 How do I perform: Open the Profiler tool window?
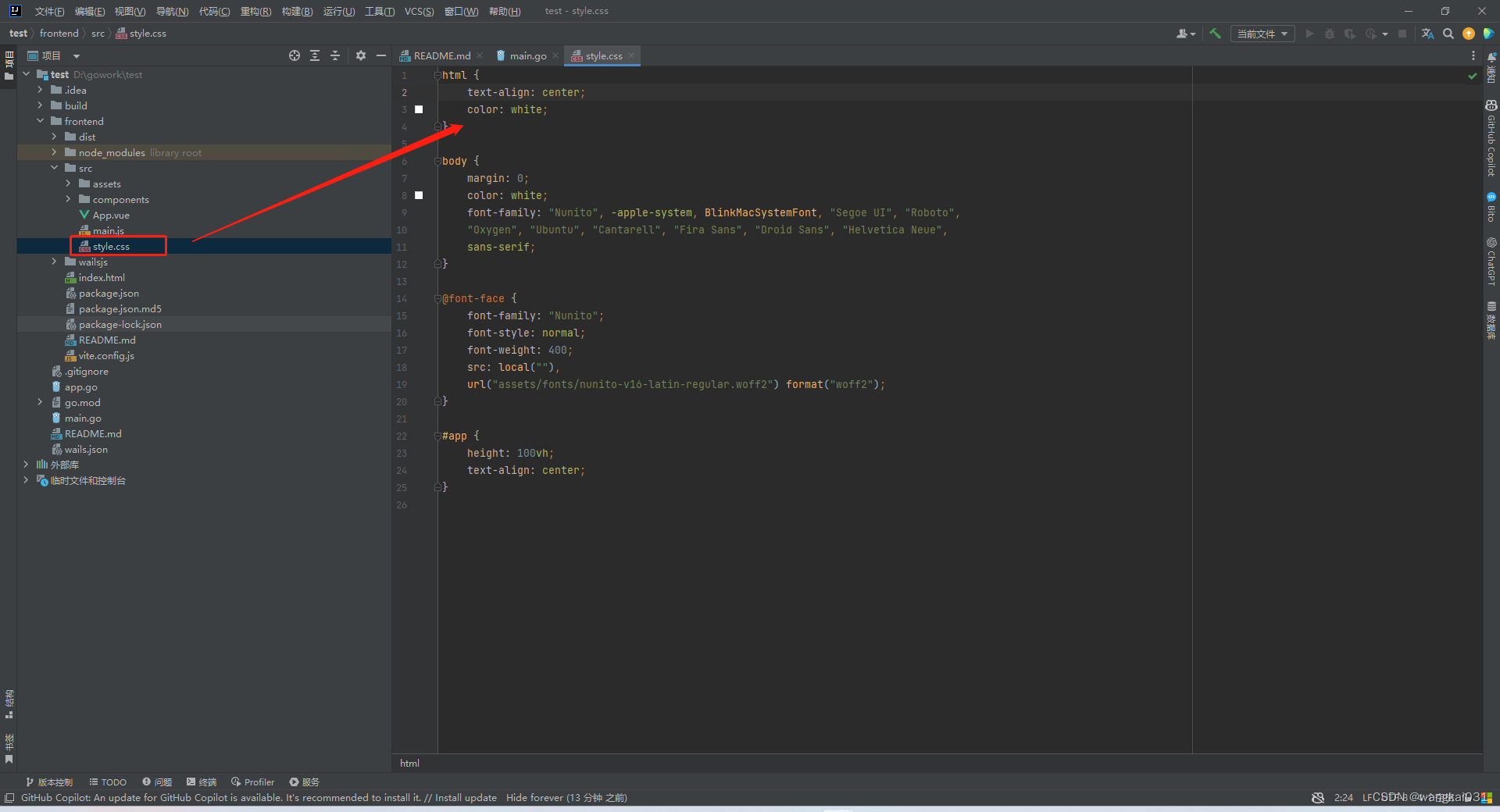tap(252, 782)
